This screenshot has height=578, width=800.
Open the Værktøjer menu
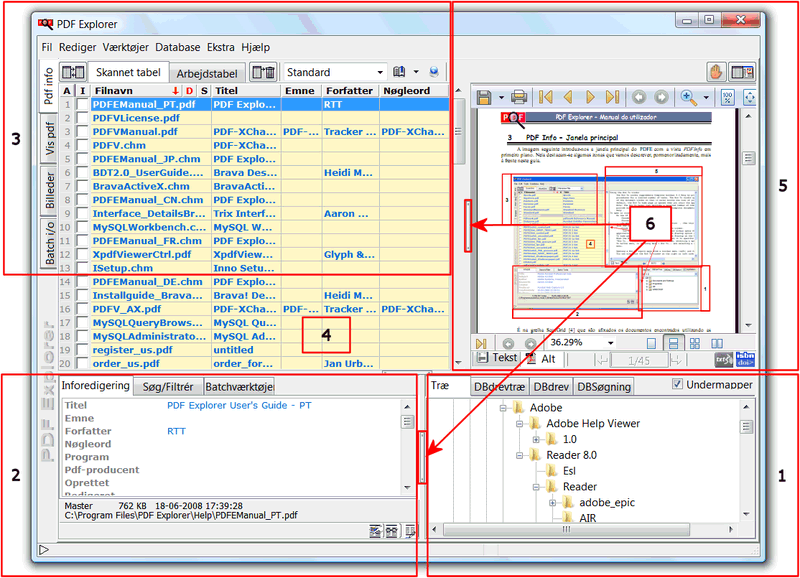tap(125, 47)
